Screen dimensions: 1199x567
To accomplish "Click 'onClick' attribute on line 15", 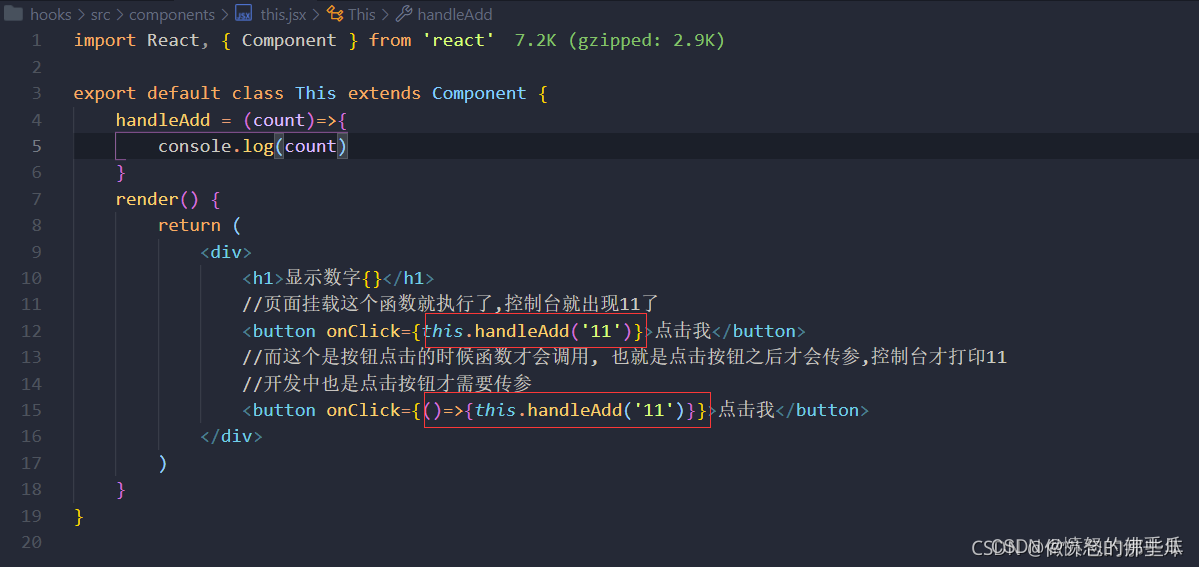I will 363,410.
